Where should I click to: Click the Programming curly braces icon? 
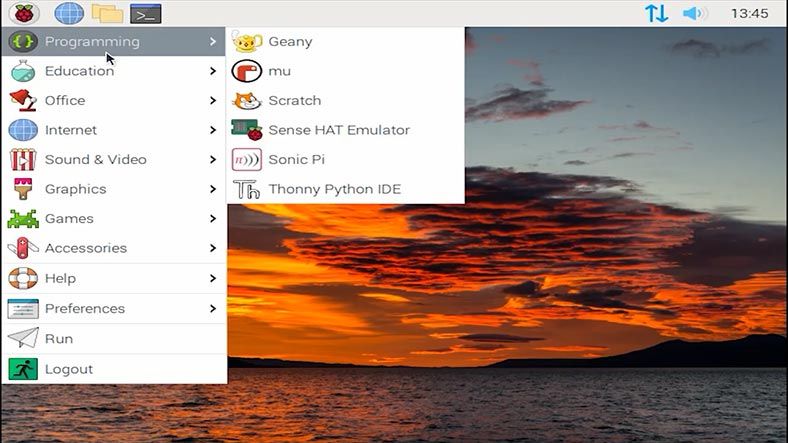tap(23, 41)
